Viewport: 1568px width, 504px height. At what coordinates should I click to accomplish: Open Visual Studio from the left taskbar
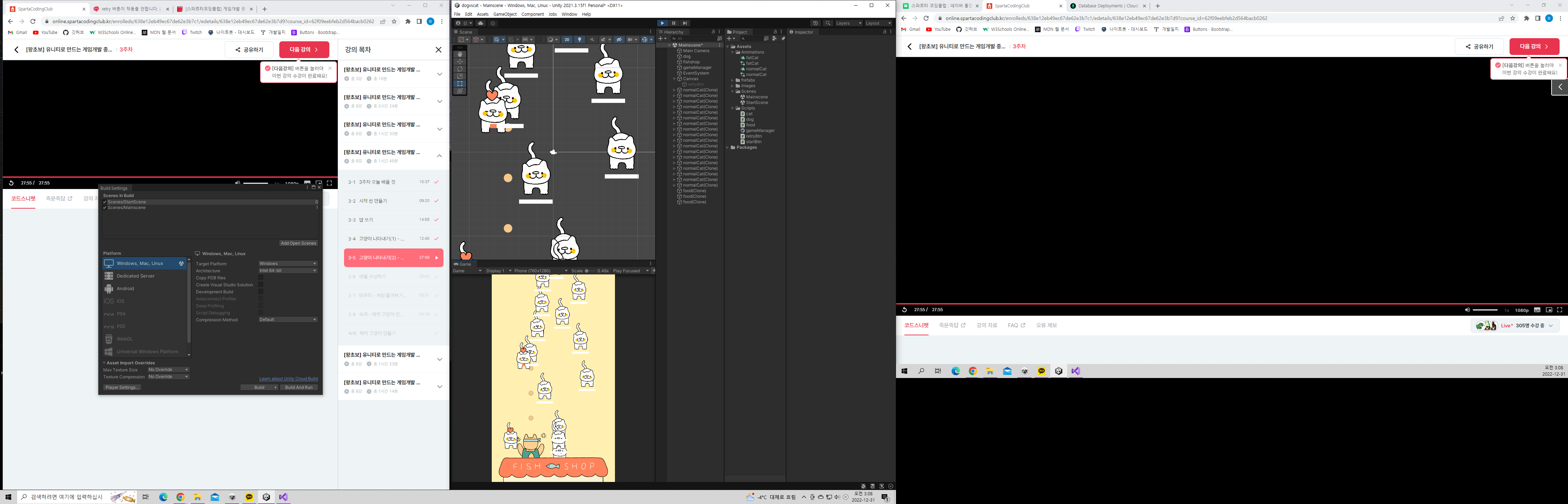283,497
